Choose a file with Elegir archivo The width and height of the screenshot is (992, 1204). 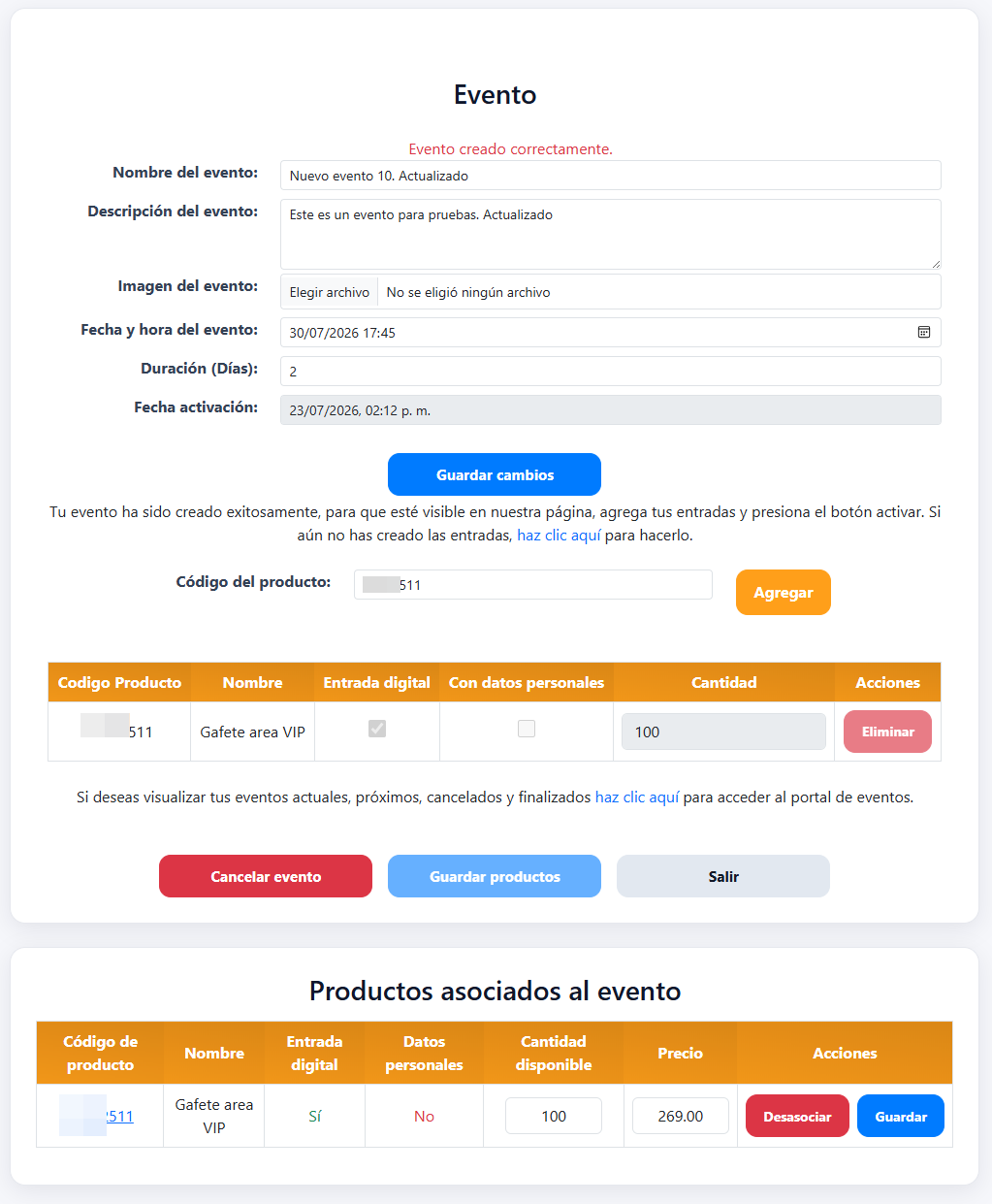click(330, 292)
